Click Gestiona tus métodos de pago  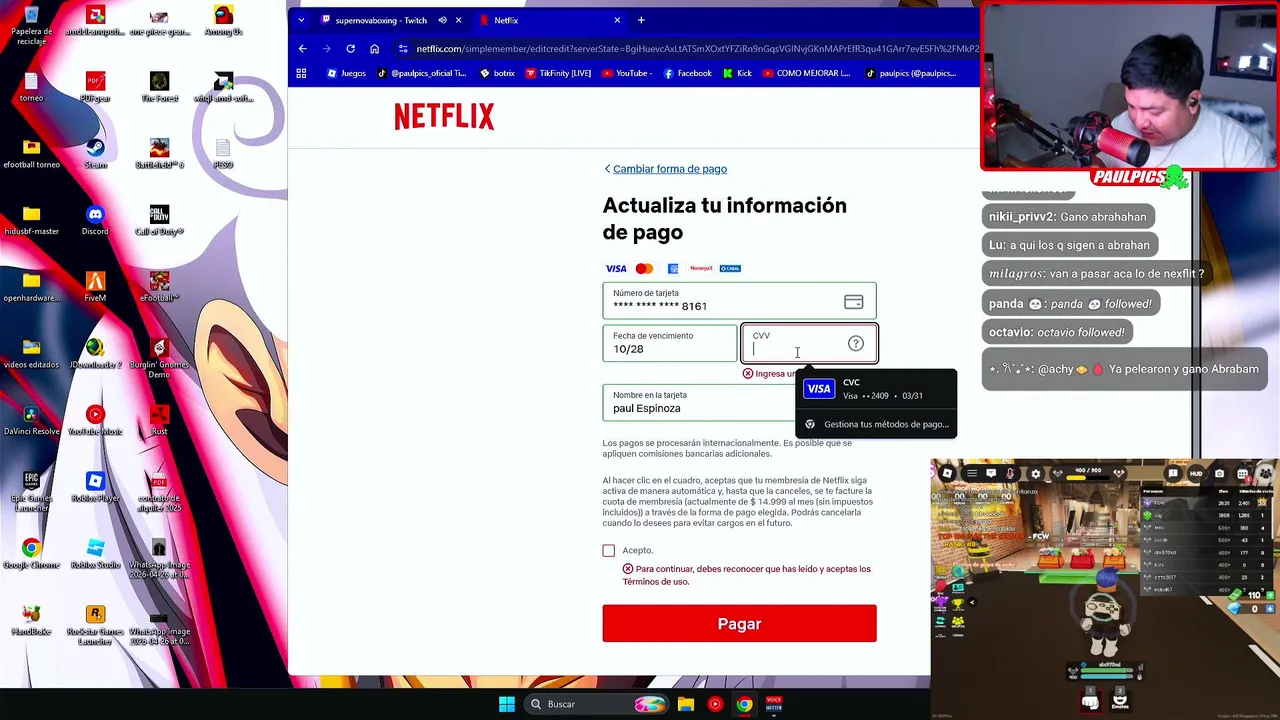point(876,424)
